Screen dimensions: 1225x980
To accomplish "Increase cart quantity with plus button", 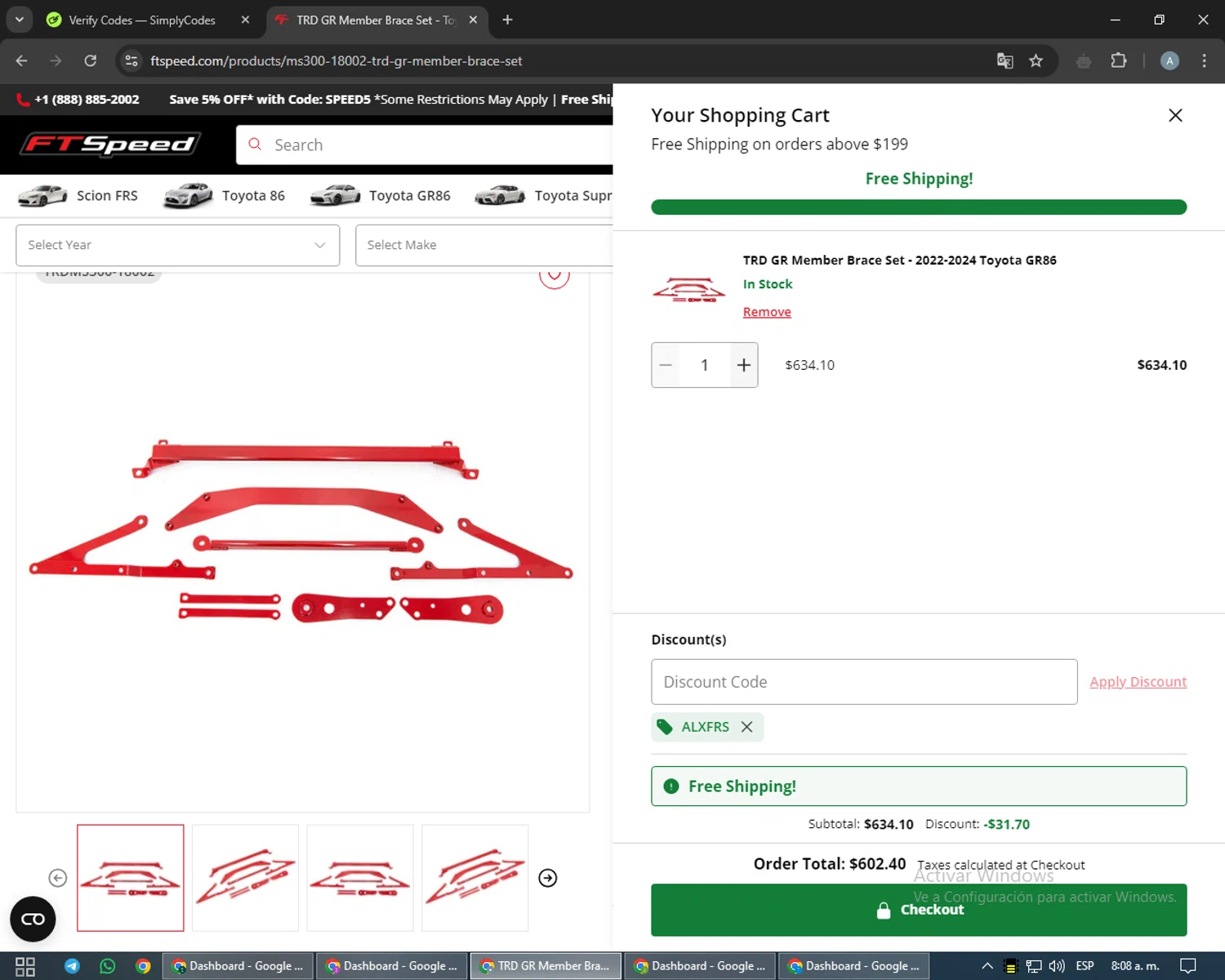I will [x=743, y=365].
